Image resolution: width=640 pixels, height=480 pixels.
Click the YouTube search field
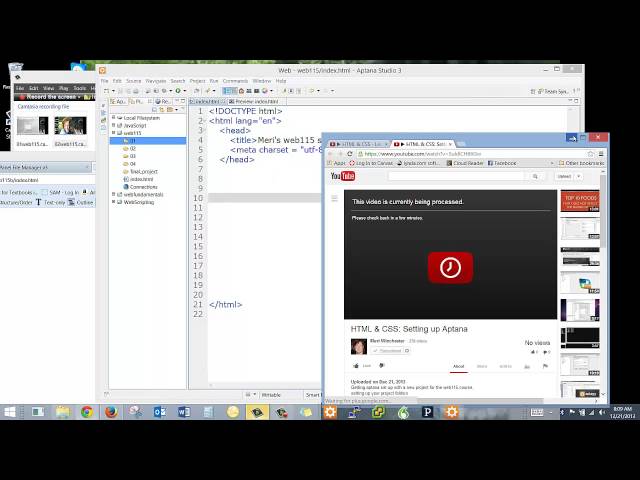point(456,176)
